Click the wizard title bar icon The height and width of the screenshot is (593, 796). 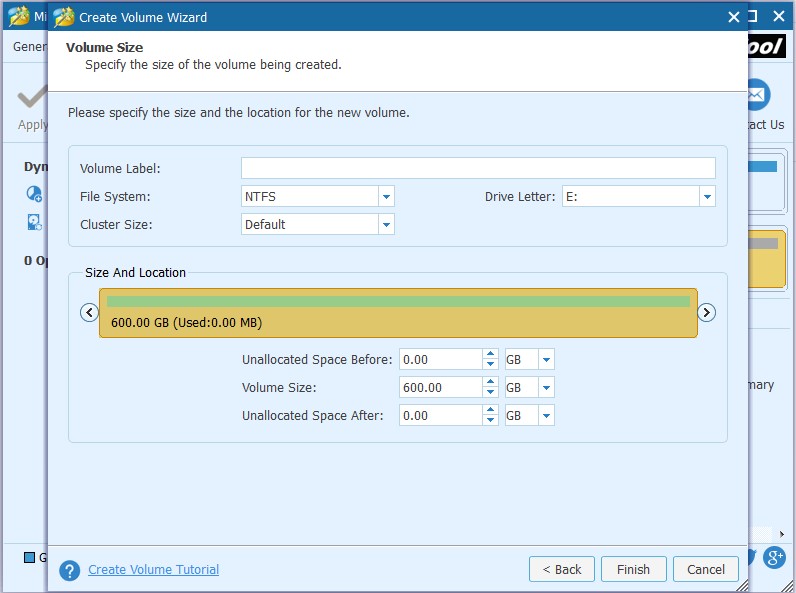(64, 17)
